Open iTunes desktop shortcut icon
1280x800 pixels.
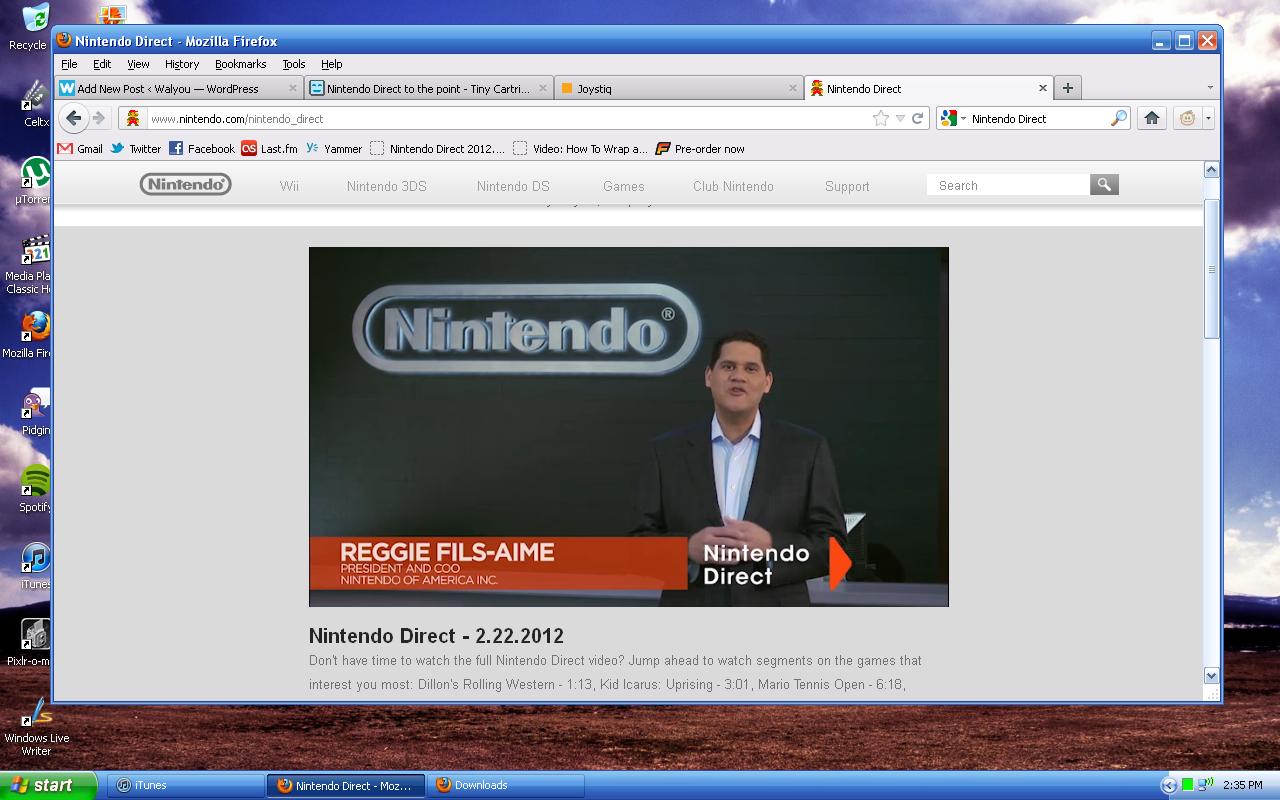(x=36, y=560)
